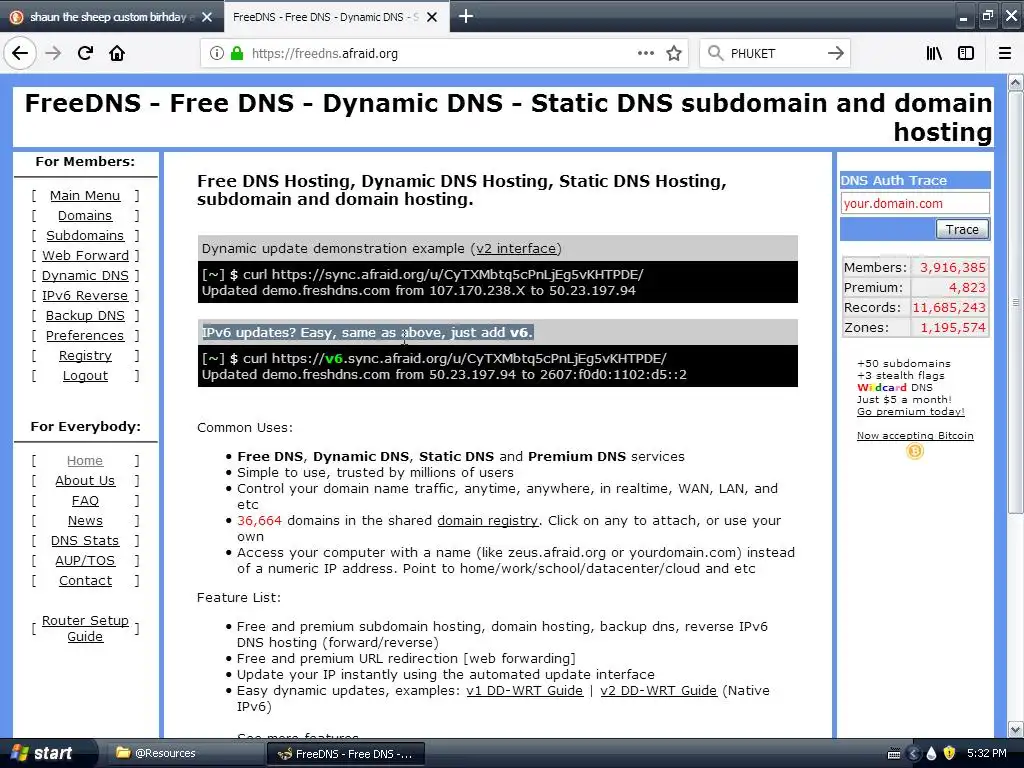Focus the your.domain.com trace field
Screen dimensions: 1024x768
tap(915, 203)
